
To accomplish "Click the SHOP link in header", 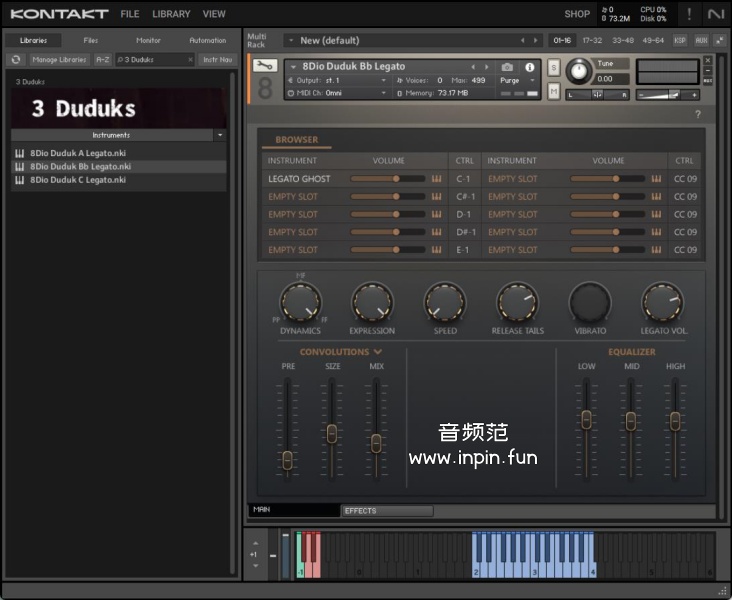I will click(577, 14).
